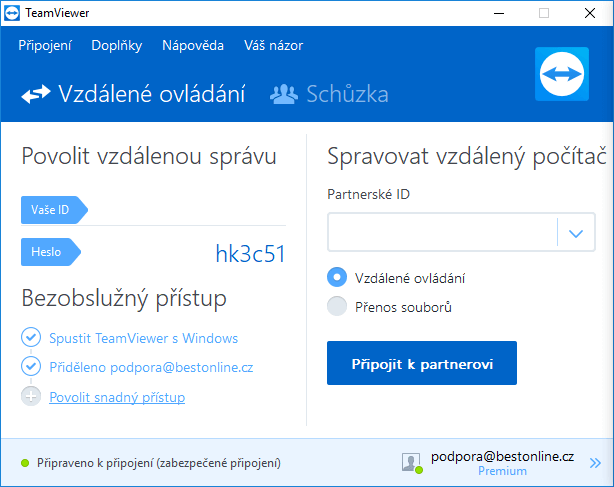Image resolution: width=614 pixels, height=487 pixels.
Task: Click the Připraveno k připojení status text
Action: tap(159, 463)
